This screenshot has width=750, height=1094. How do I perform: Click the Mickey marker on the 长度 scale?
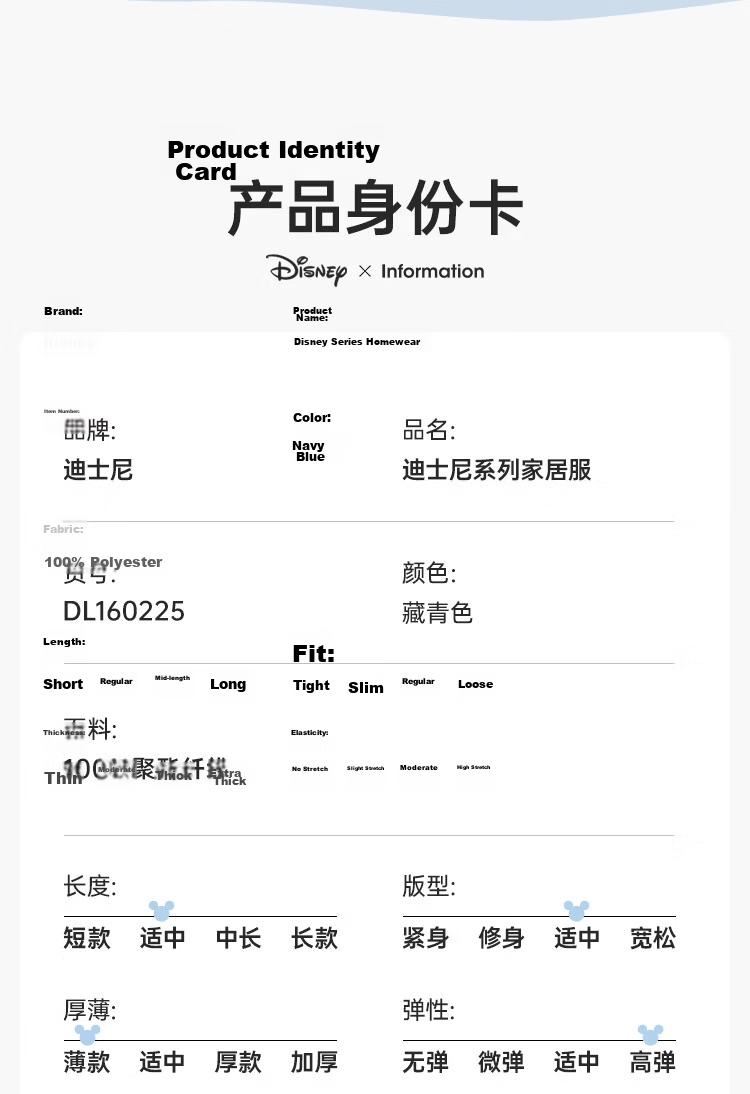point(161,910)
